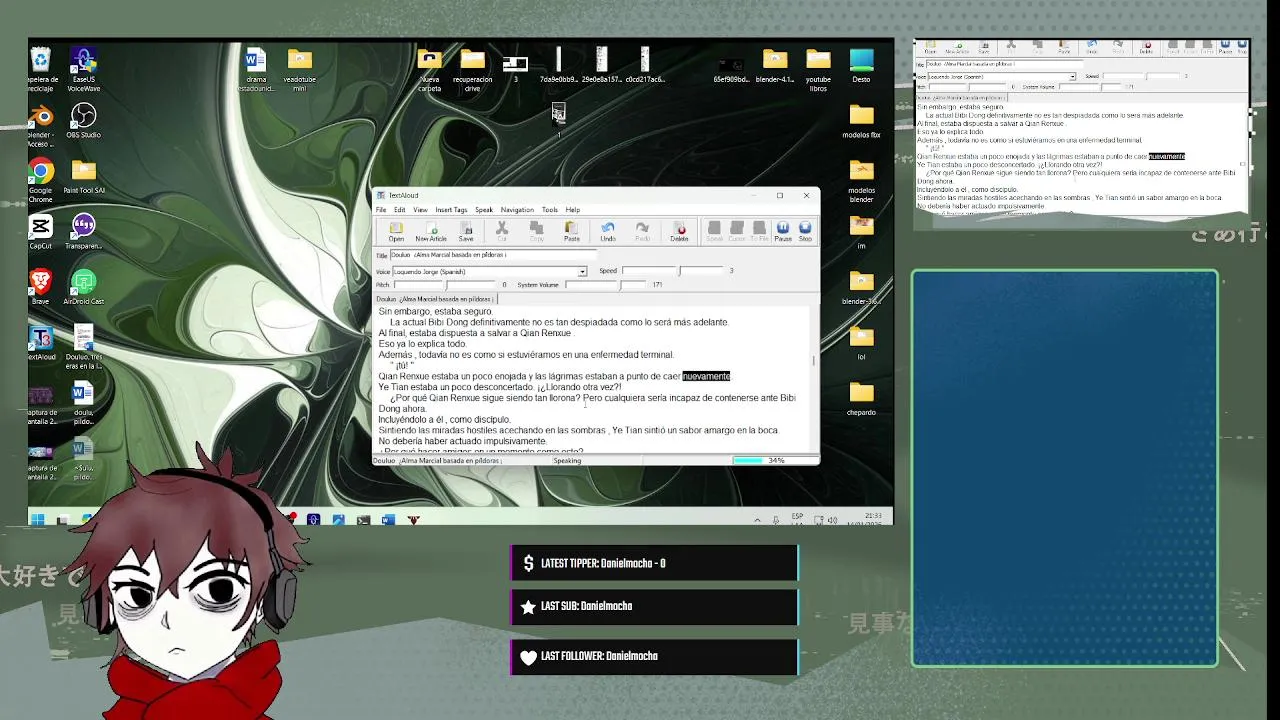Image resolution: width=1280 pixels, height=720 pixels.
Task: Open the recuperacion drive folder
Action: click(x=473, y=70)
